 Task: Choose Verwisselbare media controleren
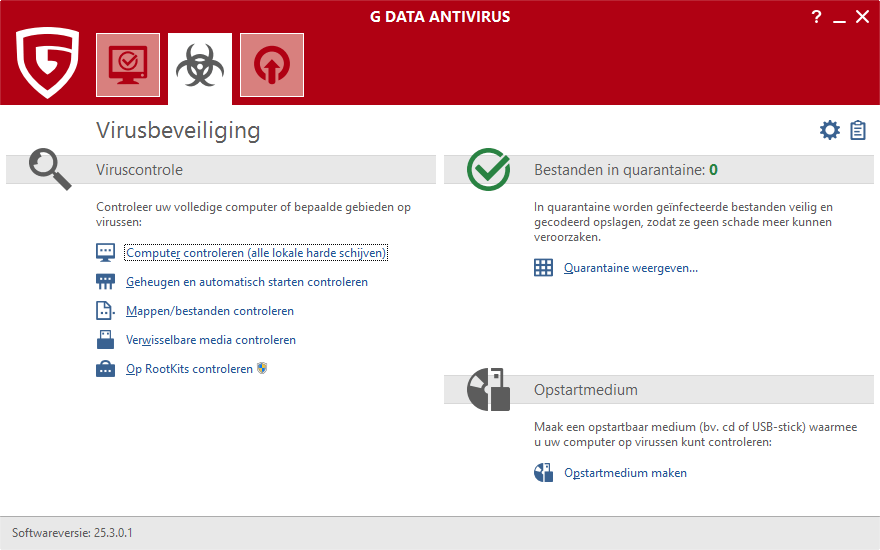[x=211, y=340]
